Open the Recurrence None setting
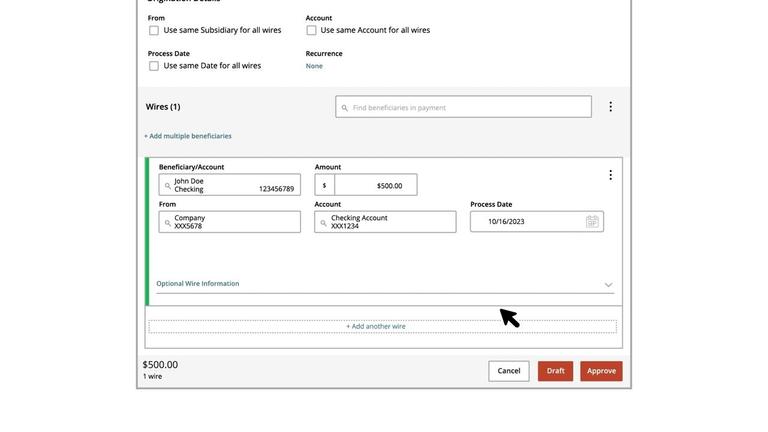The width and height of the screenshot is (768, 432). tap(314, 66)
